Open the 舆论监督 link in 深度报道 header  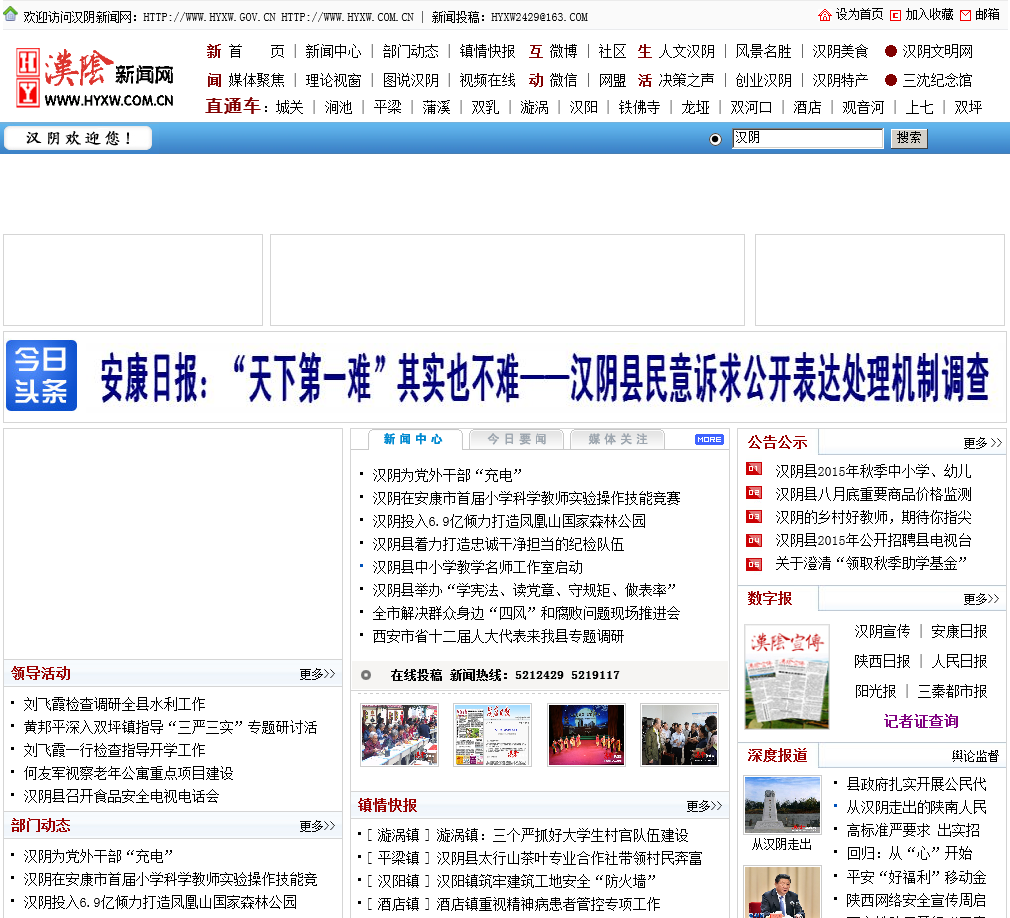[x=975, y=756]
